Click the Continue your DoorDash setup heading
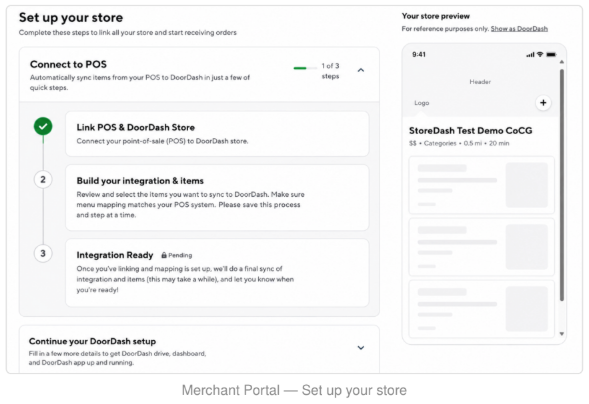The image size is (589, 404). pos(92,341)
